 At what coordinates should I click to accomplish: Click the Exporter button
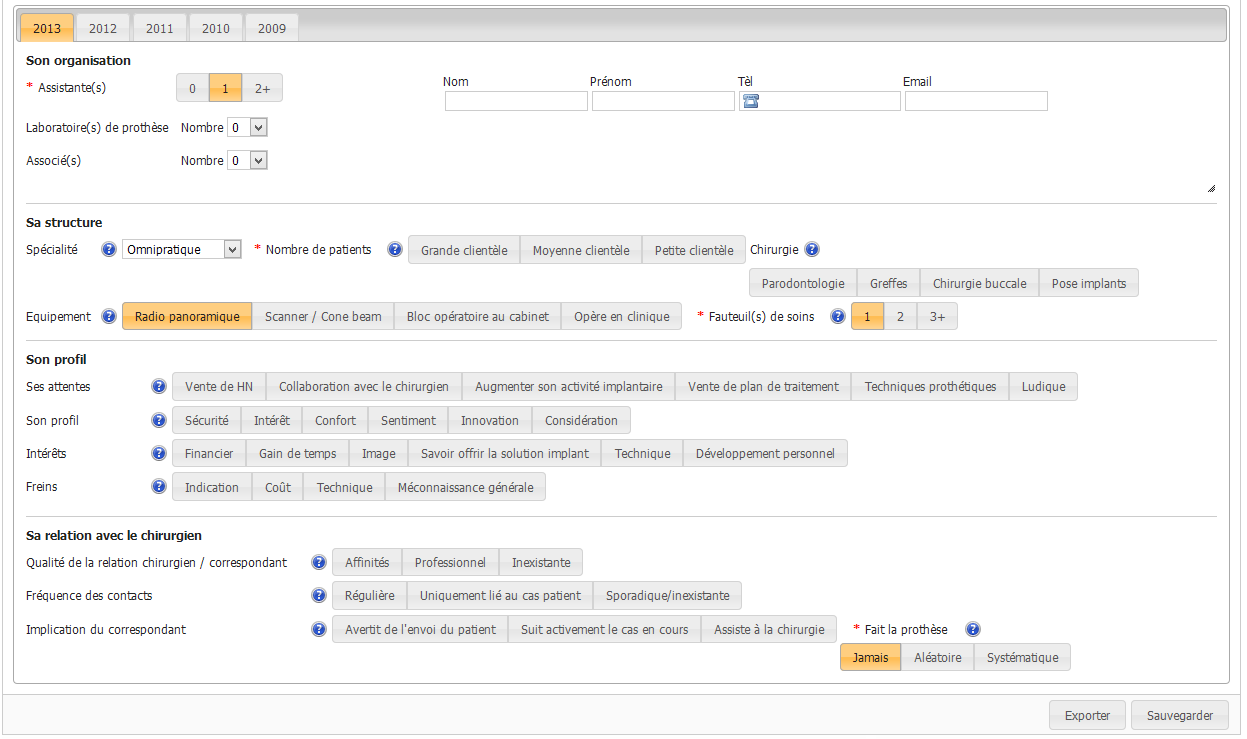[1087, 716]
